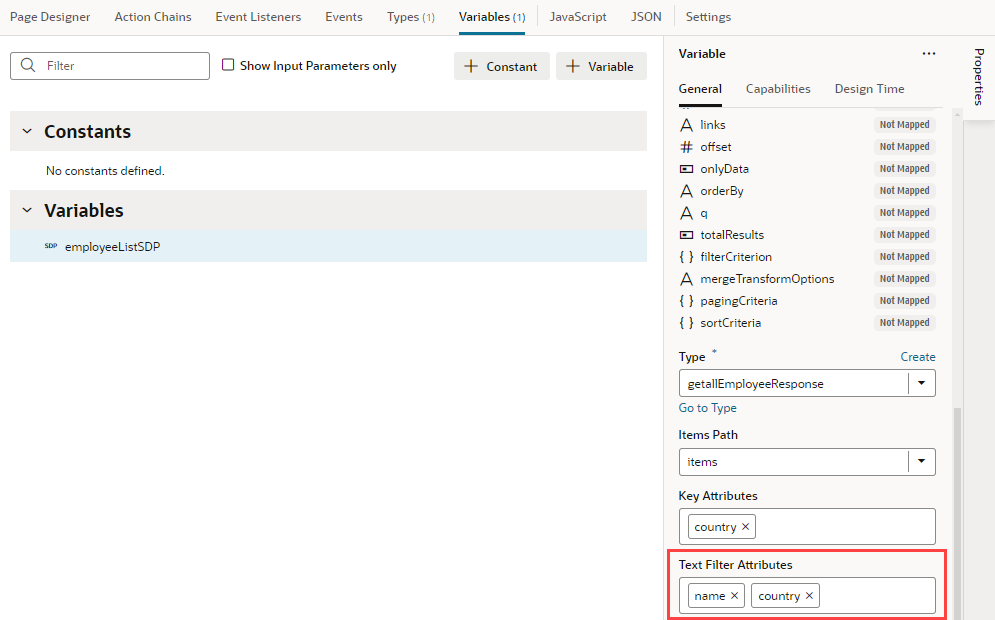This screenshot has width=995, height=620.
Task: Click the object braces icon next to sortCriteria
Action: tap(686, 323)
